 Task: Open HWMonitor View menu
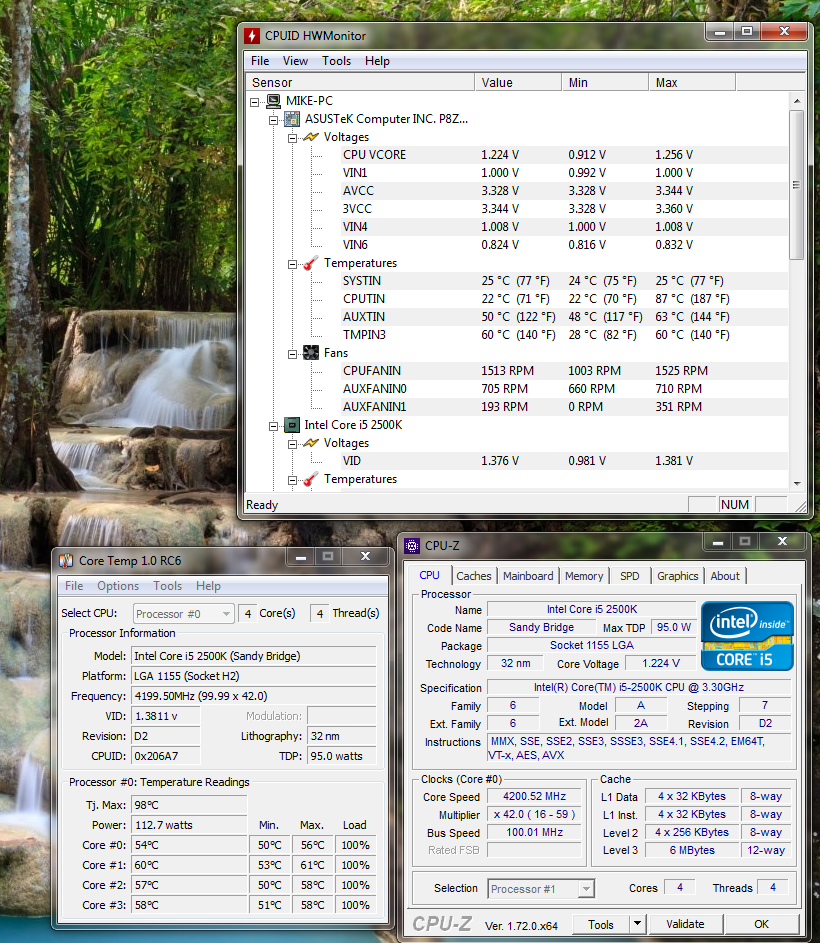click(295, 61)
